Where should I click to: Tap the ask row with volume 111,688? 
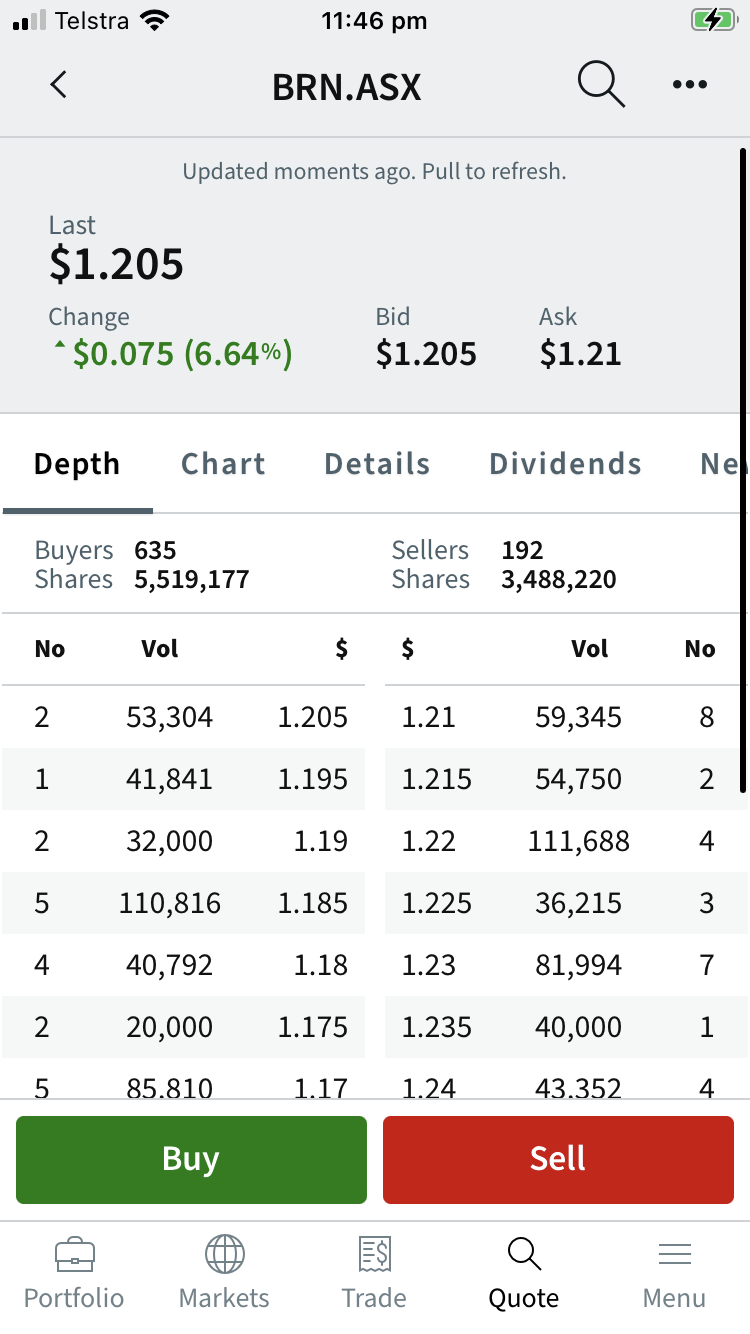click(x=566, y=841)
